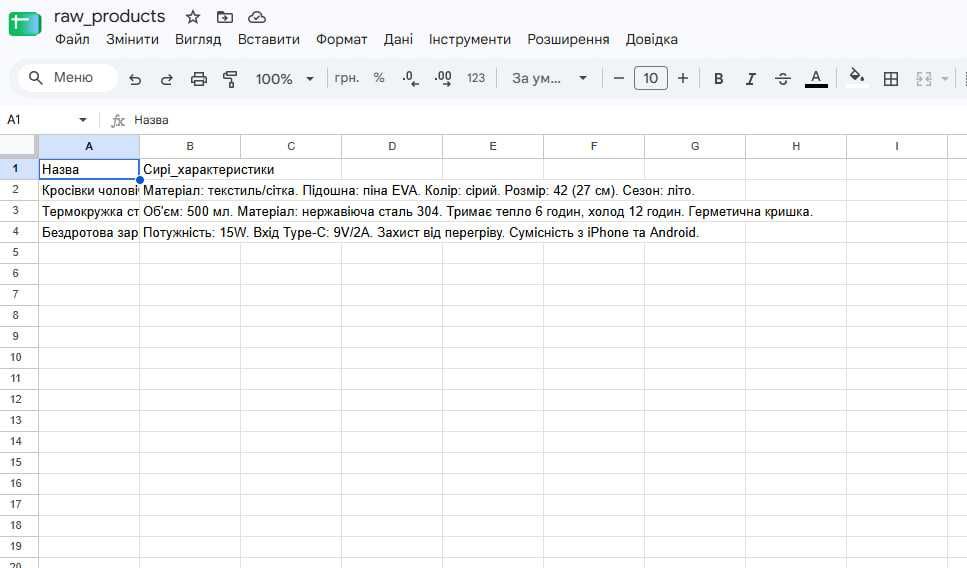
Task: Toggle strikethrough formatting
Action: 783,79
